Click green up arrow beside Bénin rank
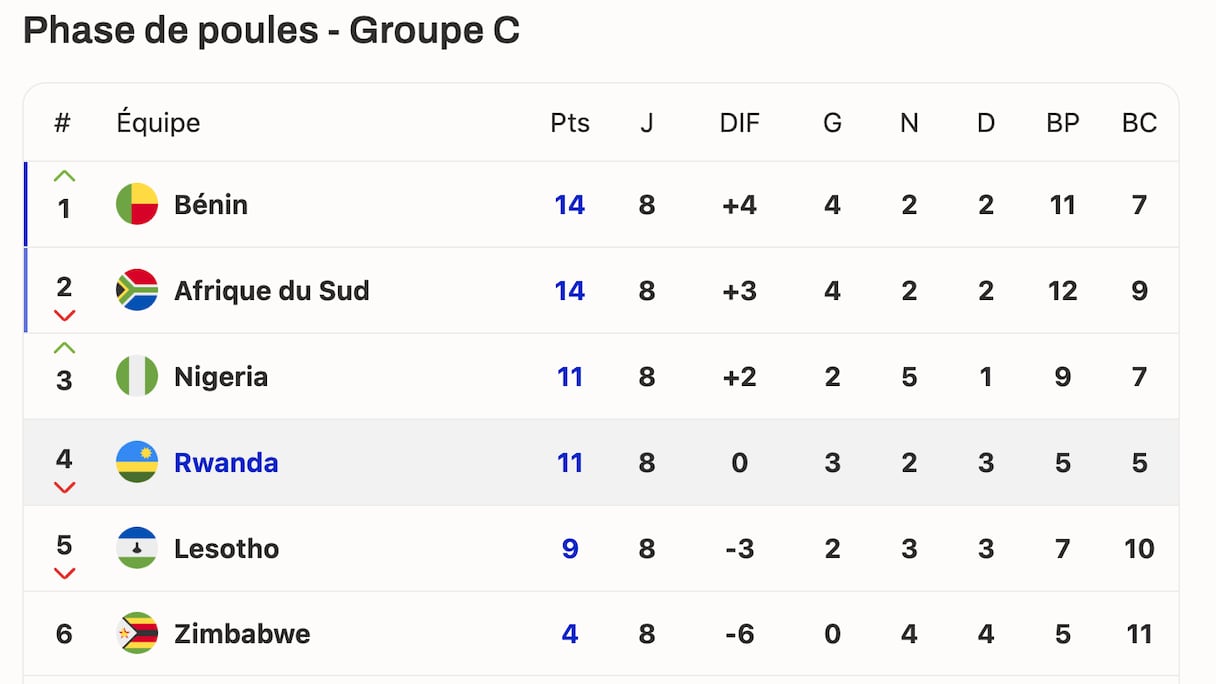Viewport: 1216px width, 684px height. tap(64, 177)
